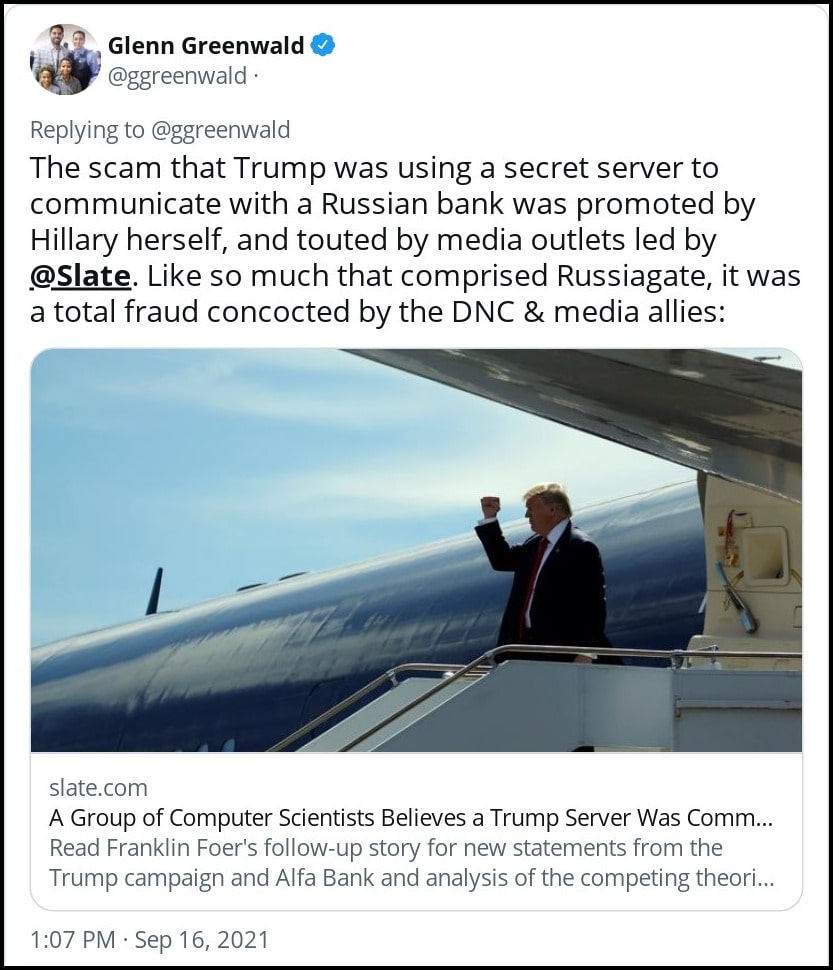Screen dimensions: 833x970
Task: Open the Glenn Greenwald display name
Action: click(x=206, y=45)
